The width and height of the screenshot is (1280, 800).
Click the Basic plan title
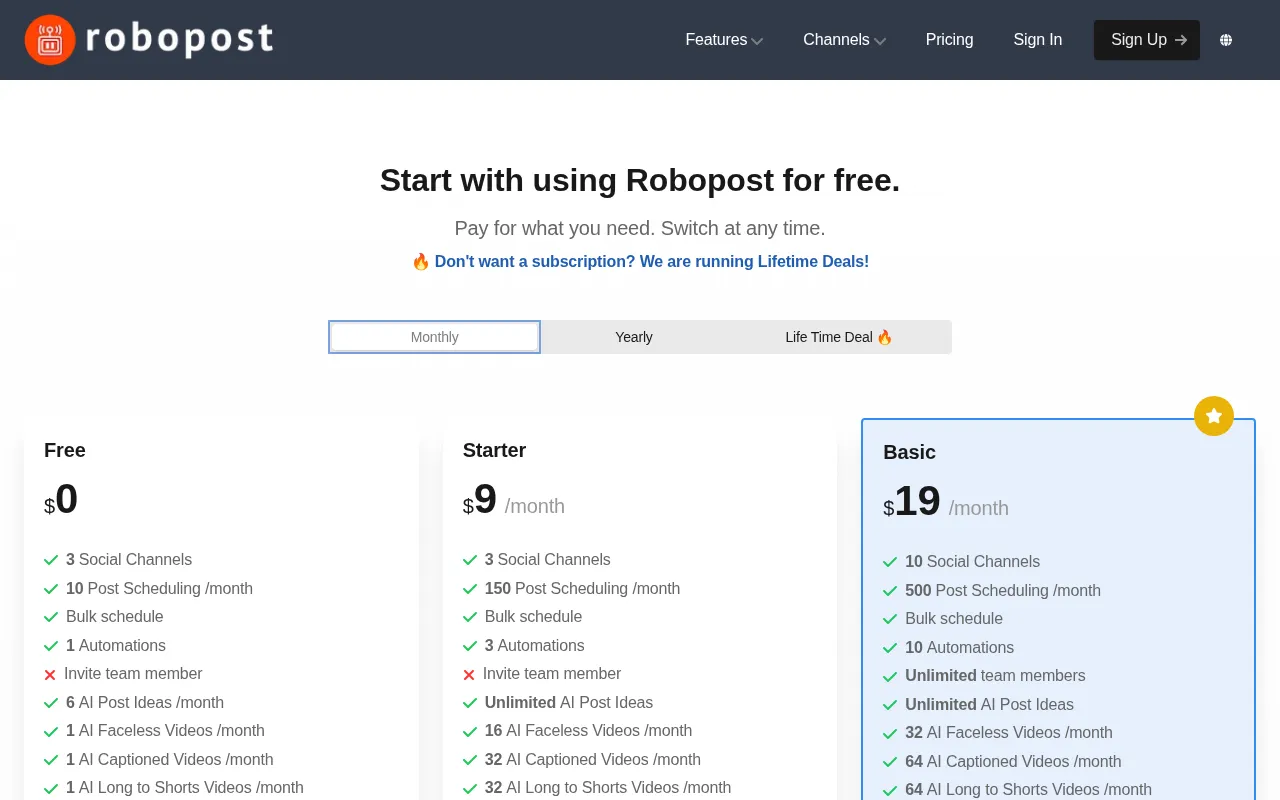(909, 452)
